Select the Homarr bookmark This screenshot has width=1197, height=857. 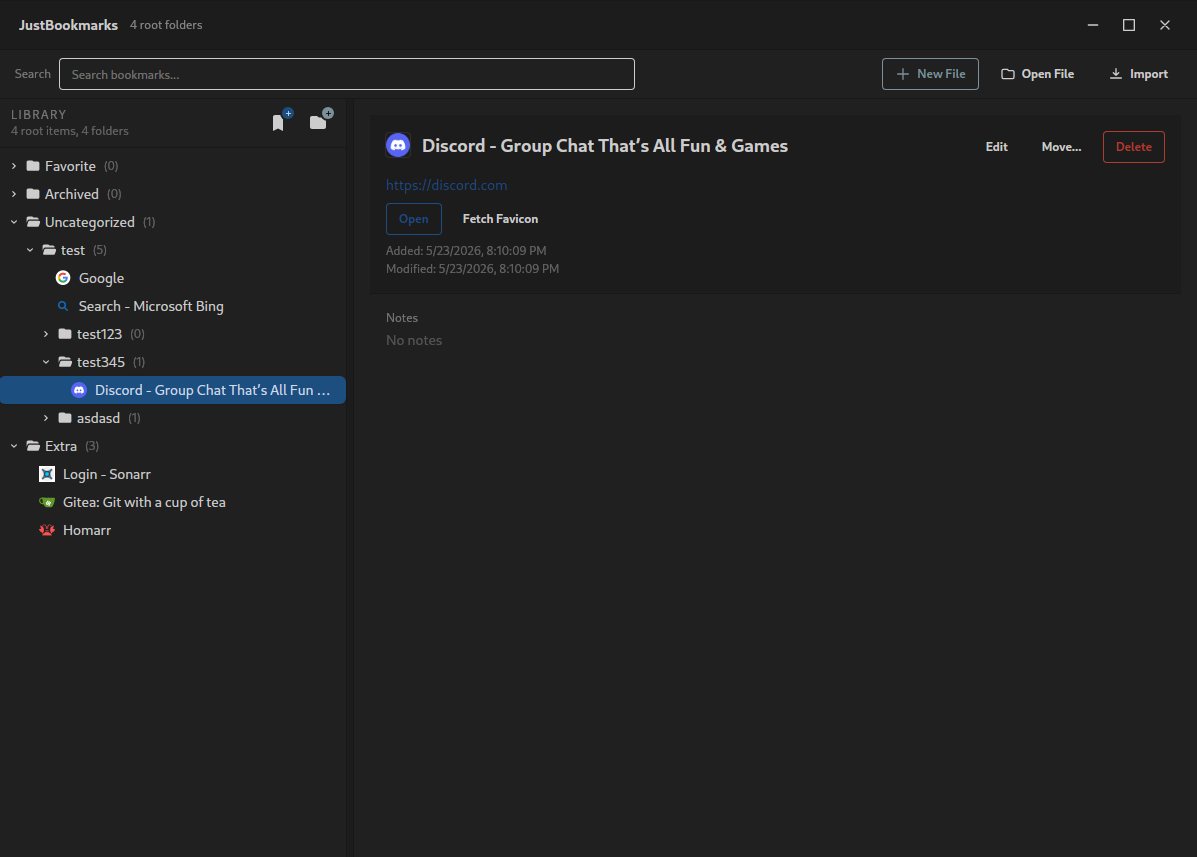point(87,530)
